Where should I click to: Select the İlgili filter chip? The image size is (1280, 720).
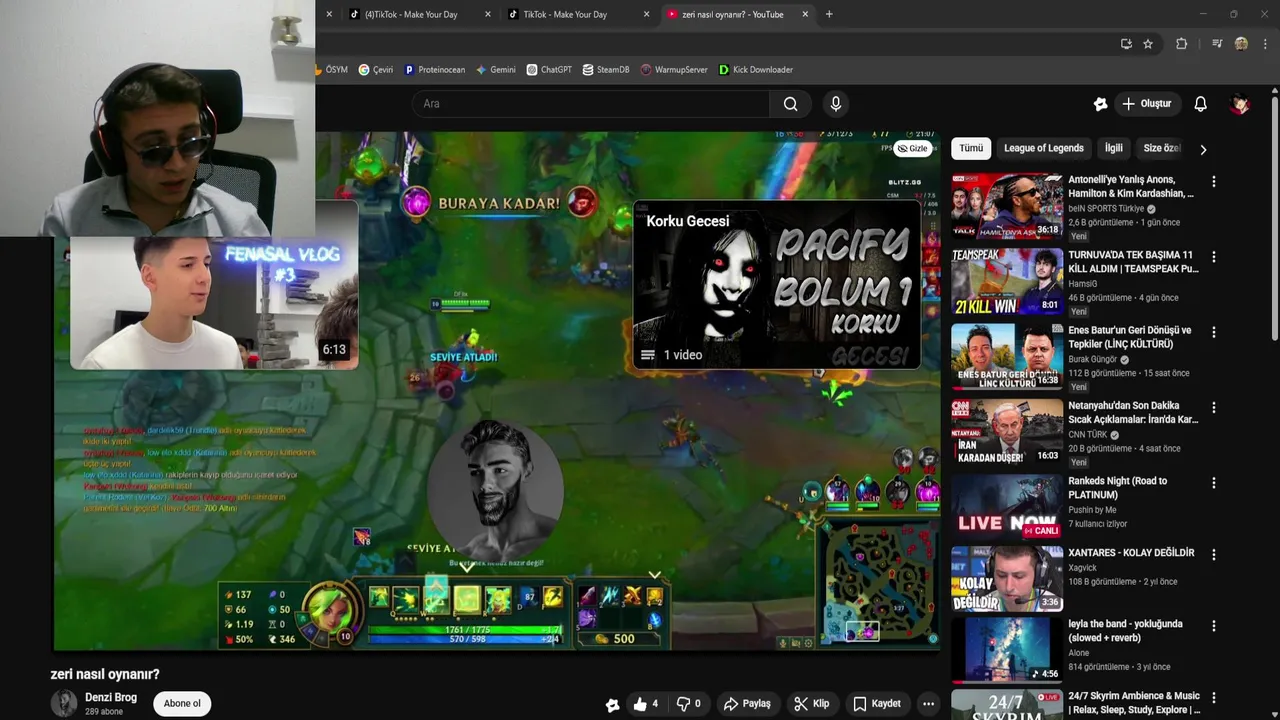(1114, 148)
